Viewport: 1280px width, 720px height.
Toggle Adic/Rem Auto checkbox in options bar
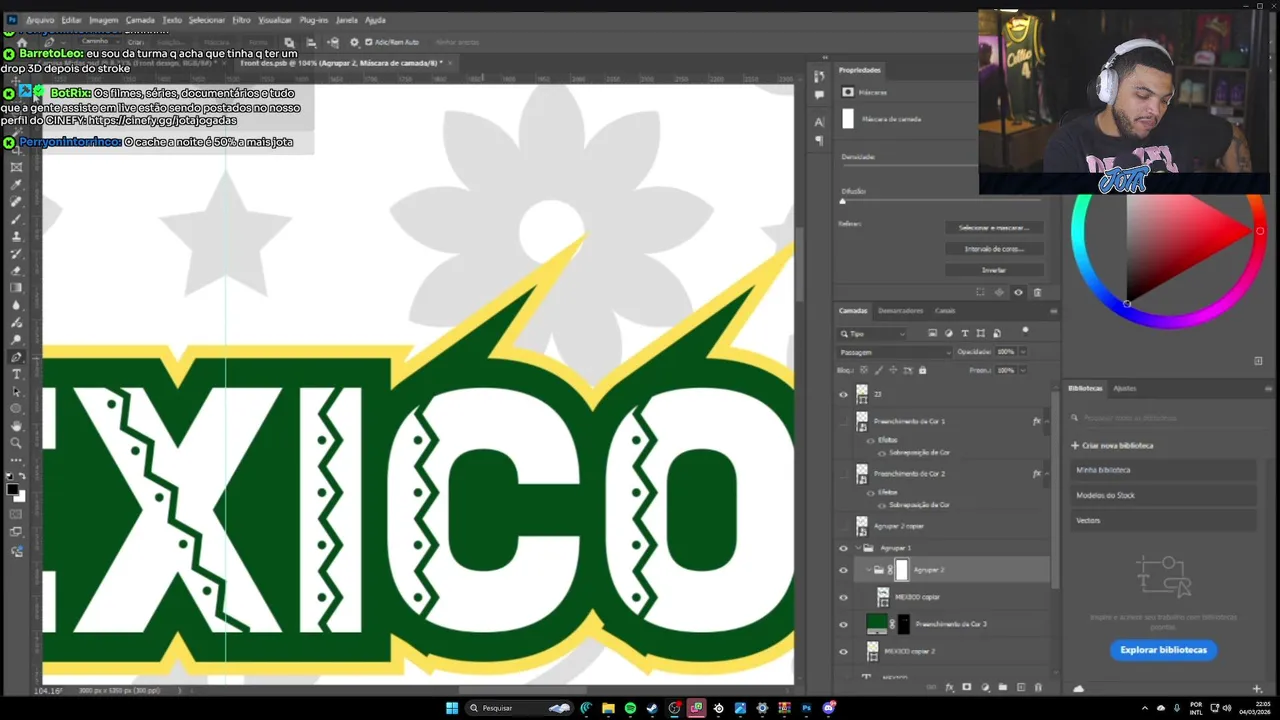pos(369,42)
